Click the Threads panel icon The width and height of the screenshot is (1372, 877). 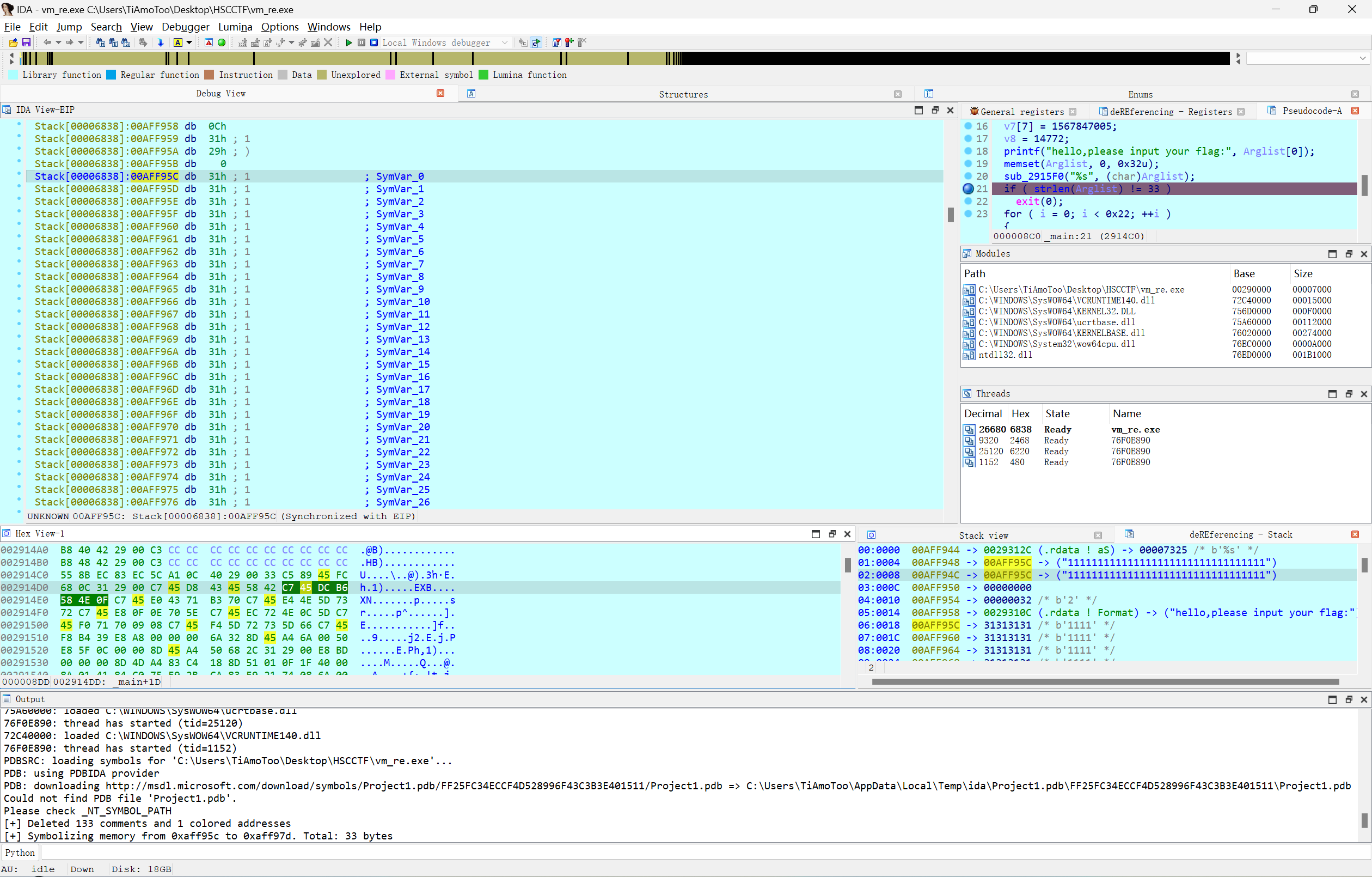(x=967, y=393)
